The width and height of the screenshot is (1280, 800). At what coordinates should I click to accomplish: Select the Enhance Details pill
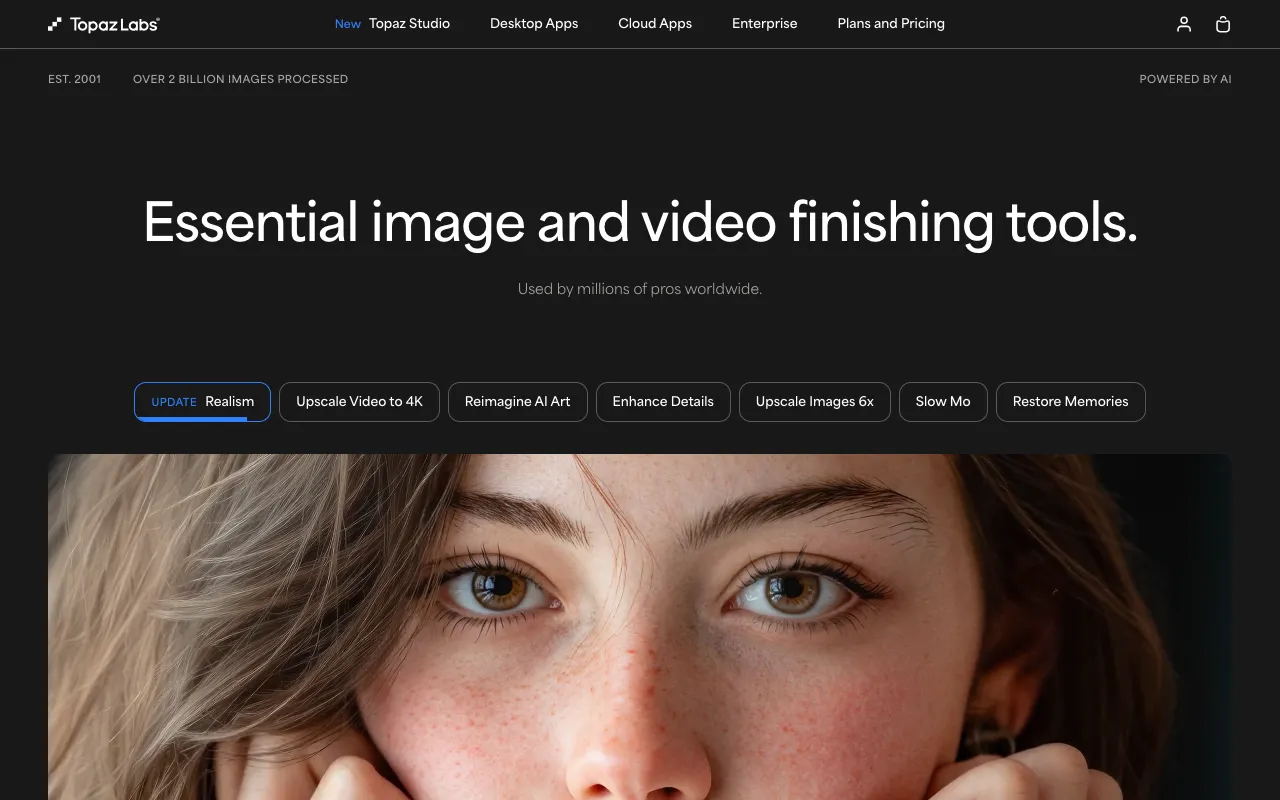(x=663, y=401)
